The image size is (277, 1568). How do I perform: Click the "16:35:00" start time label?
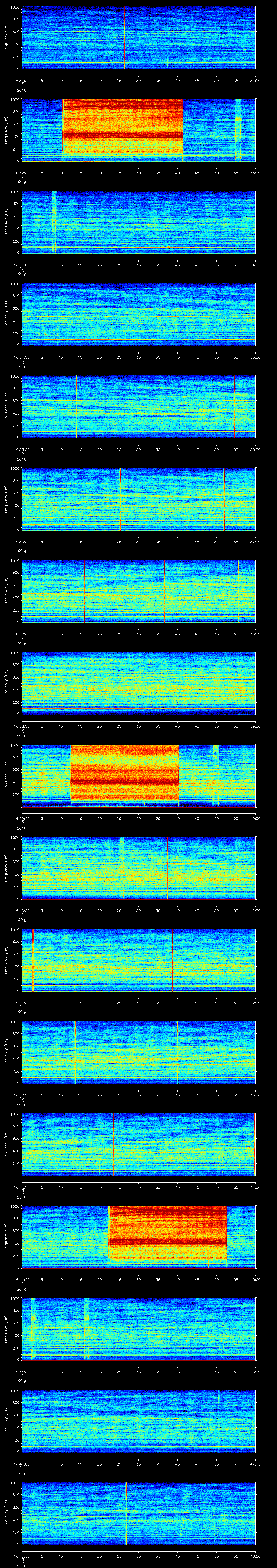[x=22, y=449]
